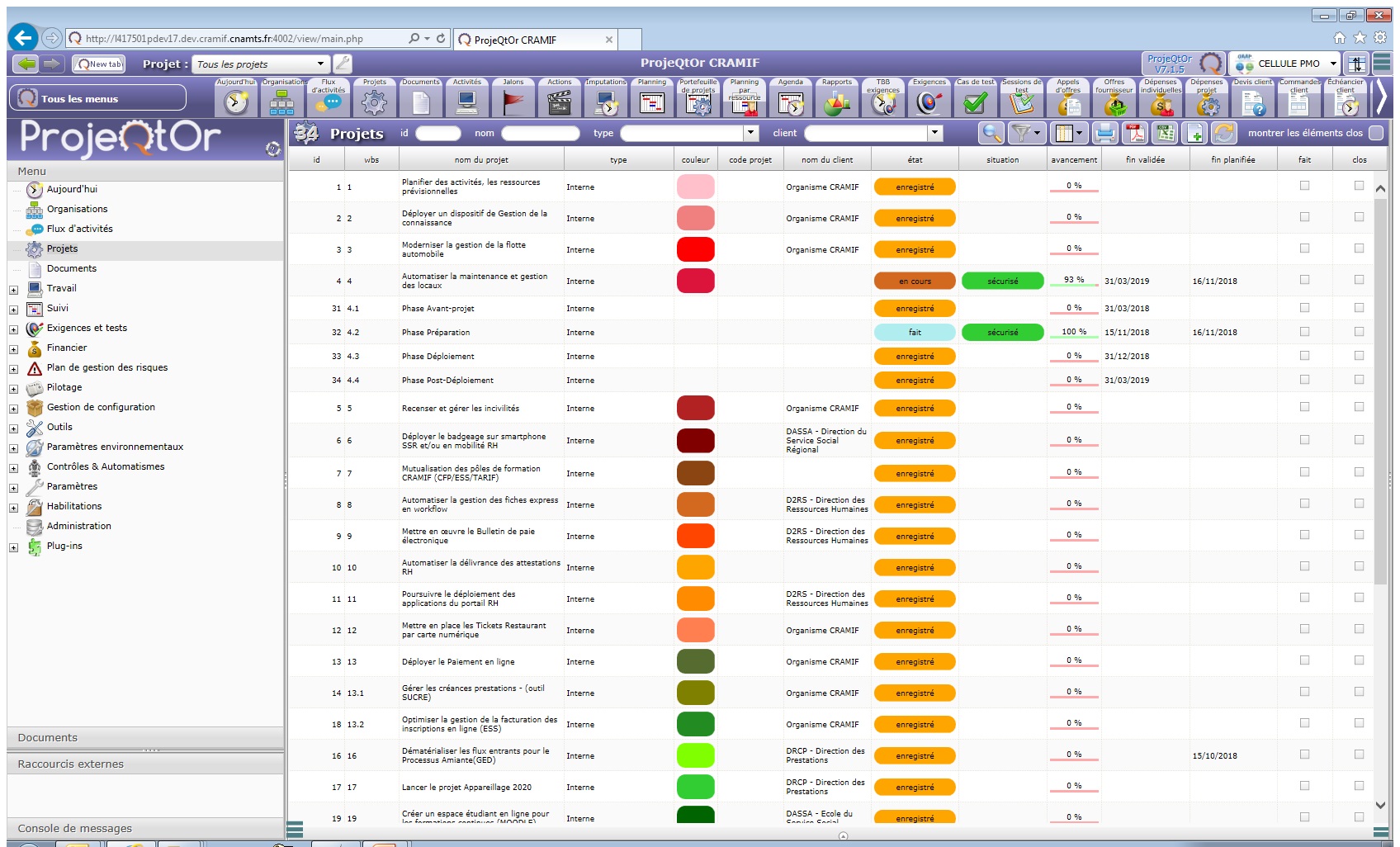
Task: Check 'fait' box for project id 4
Action: [x=1304, y=280]
